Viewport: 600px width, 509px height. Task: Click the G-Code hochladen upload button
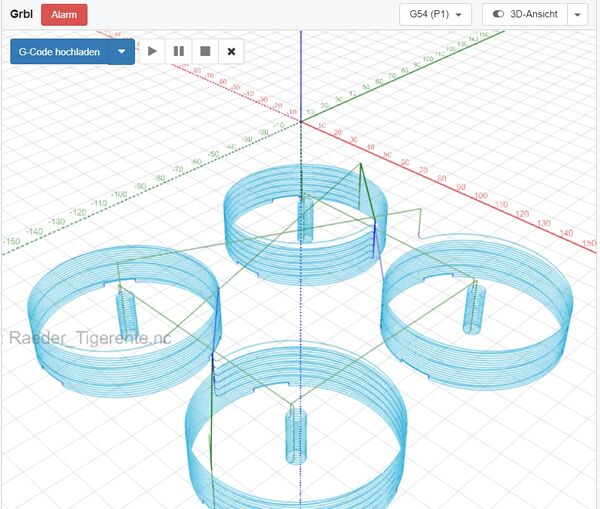59,51
